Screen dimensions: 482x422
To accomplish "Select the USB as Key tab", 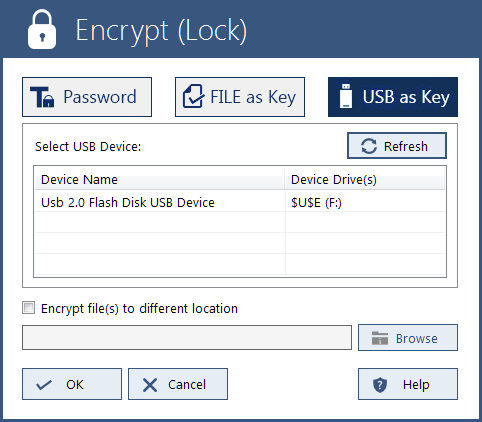I will tap(393, 97).
